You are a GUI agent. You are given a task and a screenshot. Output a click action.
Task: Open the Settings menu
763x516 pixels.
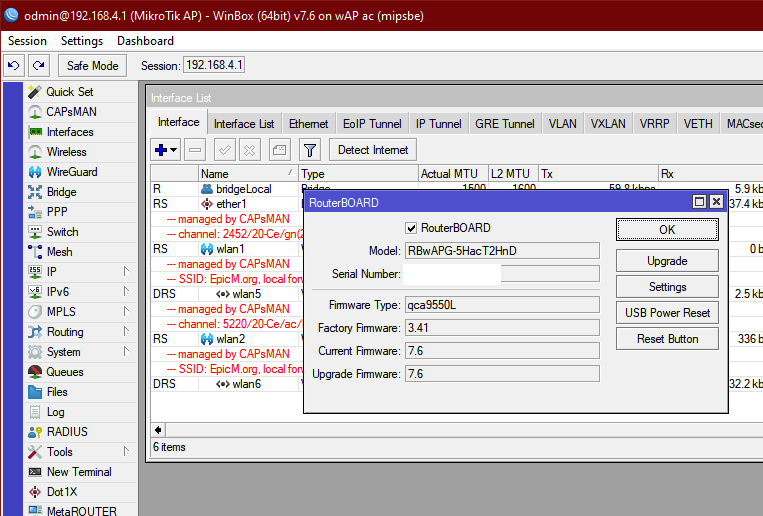(82, 41)
